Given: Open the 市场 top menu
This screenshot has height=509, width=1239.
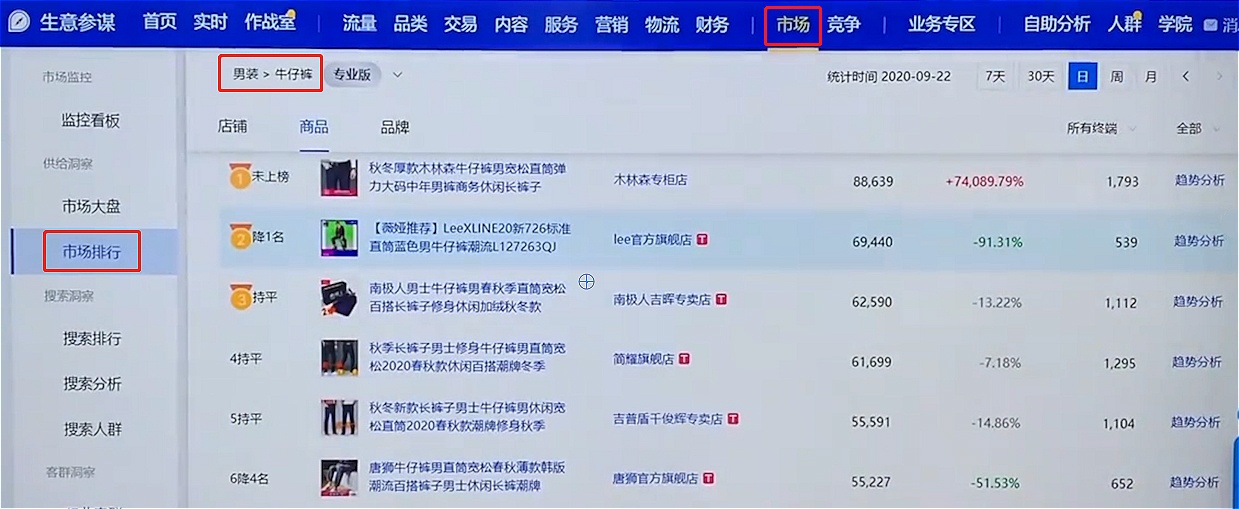Looking at the screenshot, I should click(792, 24).
